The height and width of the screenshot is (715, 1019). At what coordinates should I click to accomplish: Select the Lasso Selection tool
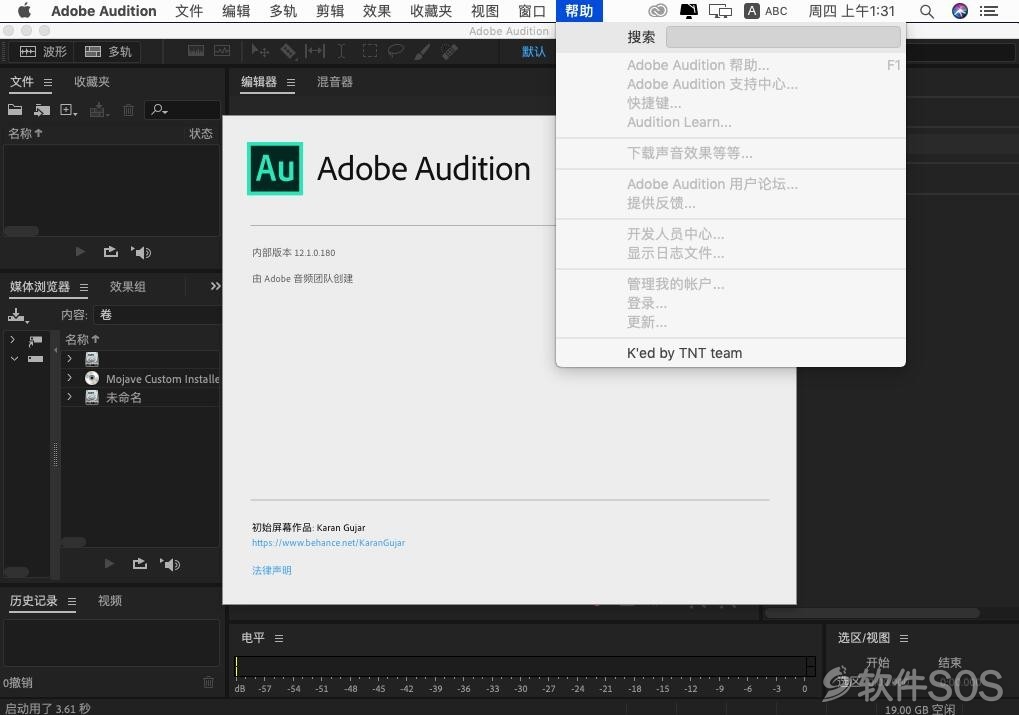point(395,51)
